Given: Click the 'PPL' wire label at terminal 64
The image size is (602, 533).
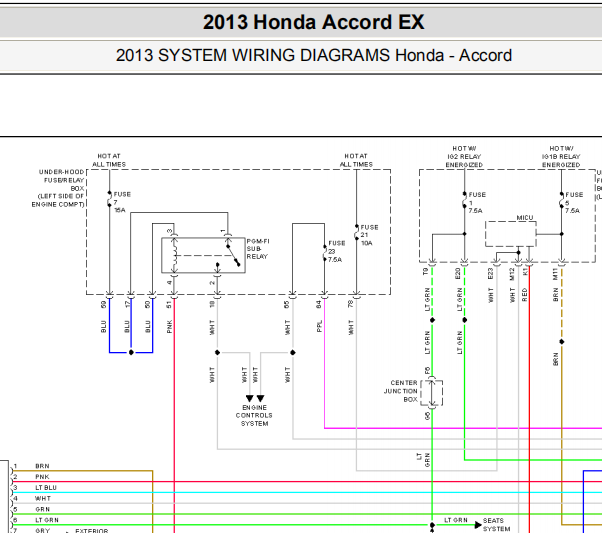Looking at the screenshot, I should (319, 326).
